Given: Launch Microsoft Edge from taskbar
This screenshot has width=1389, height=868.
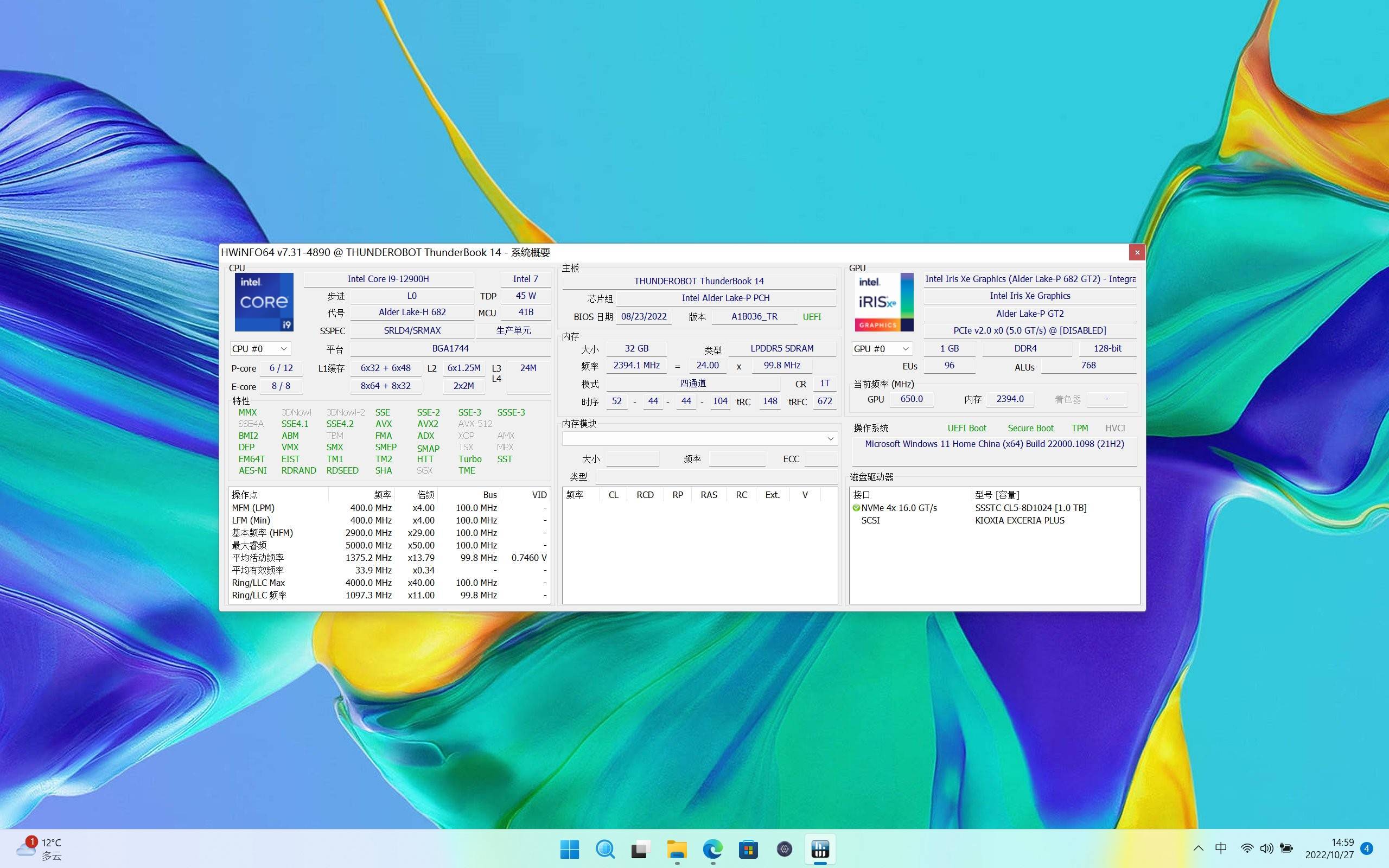Looking at the screenshot, I should [712, 848].
